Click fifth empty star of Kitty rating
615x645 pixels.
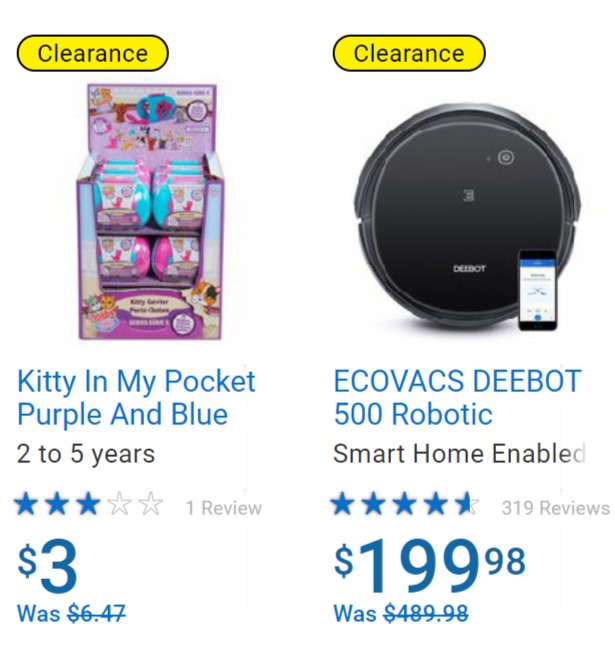click(x=151, y=505)
